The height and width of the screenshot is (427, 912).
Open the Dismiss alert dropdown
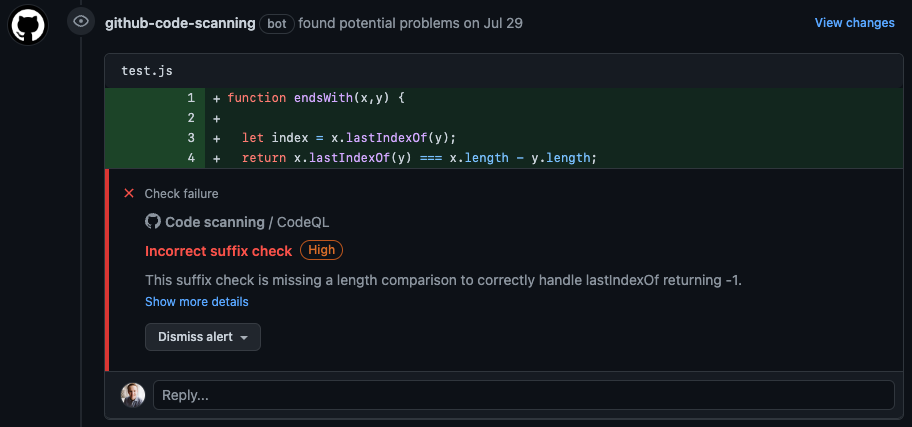point(203,337)
